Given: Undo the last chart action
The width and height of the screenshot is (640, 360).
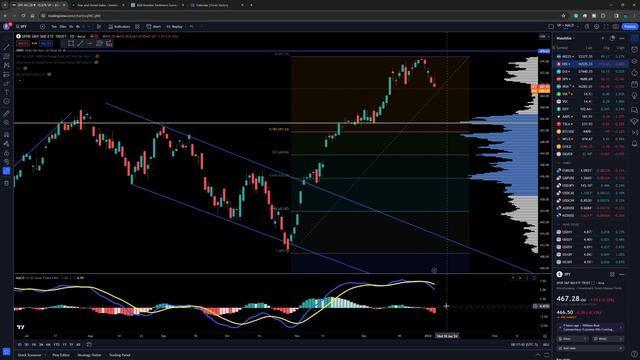Looking at the screenshot, I should (191, 27).
